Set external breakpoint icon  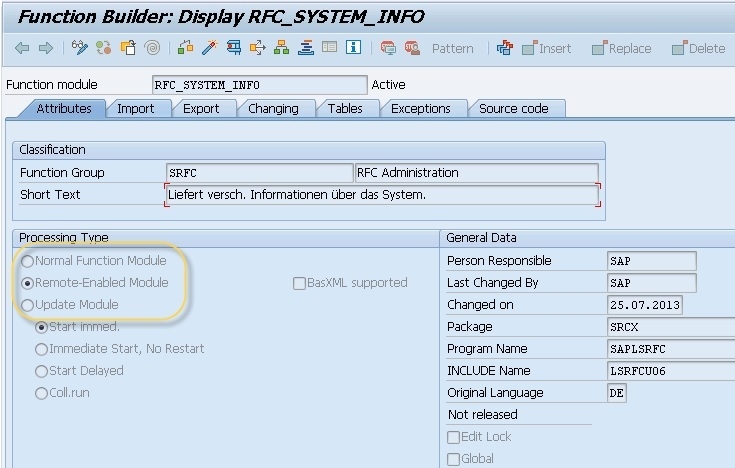412,48
